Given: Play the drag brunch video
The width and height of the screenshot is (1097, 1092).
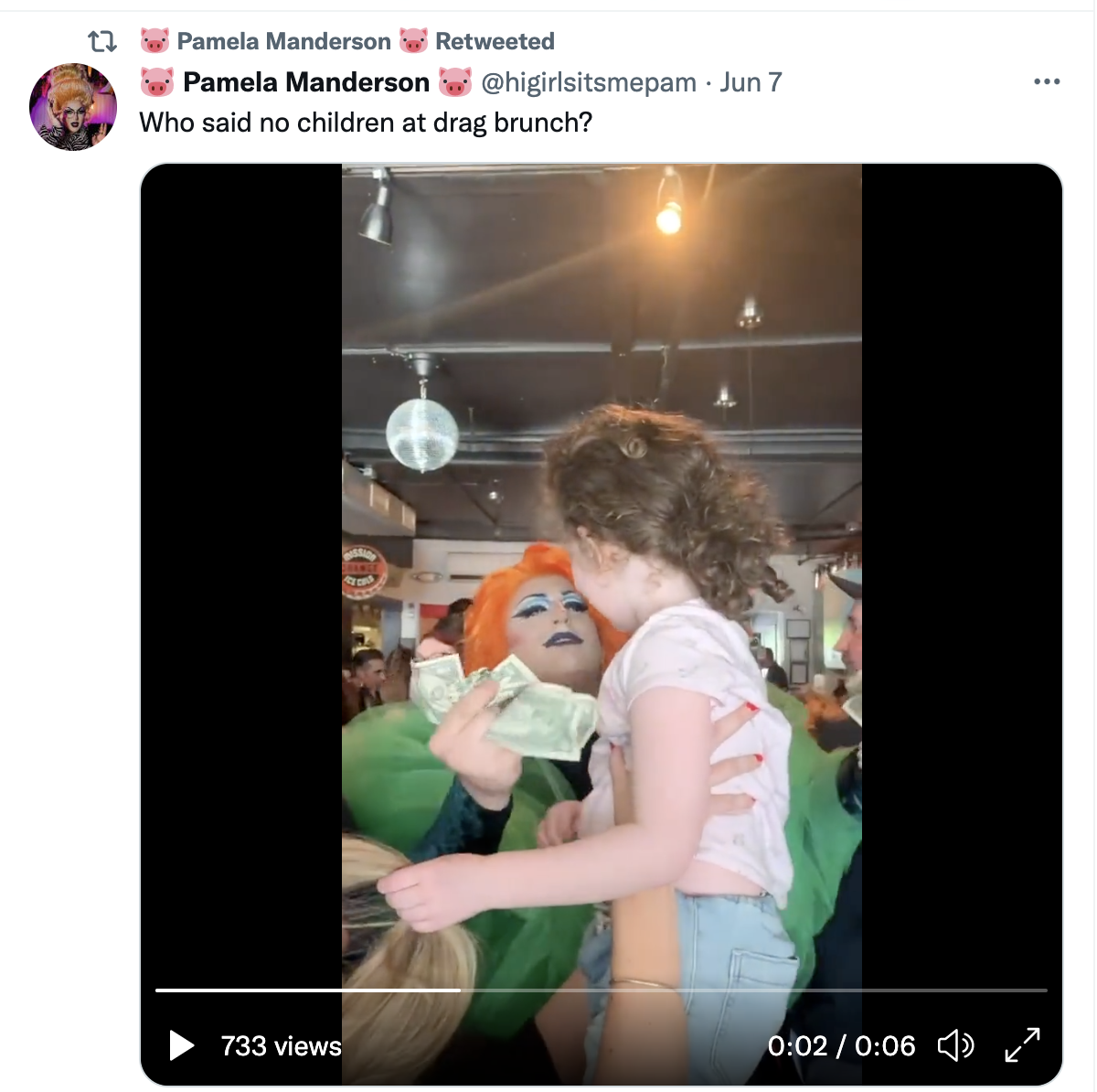Looking at the screenshot, I should [x=182, y=1045].
